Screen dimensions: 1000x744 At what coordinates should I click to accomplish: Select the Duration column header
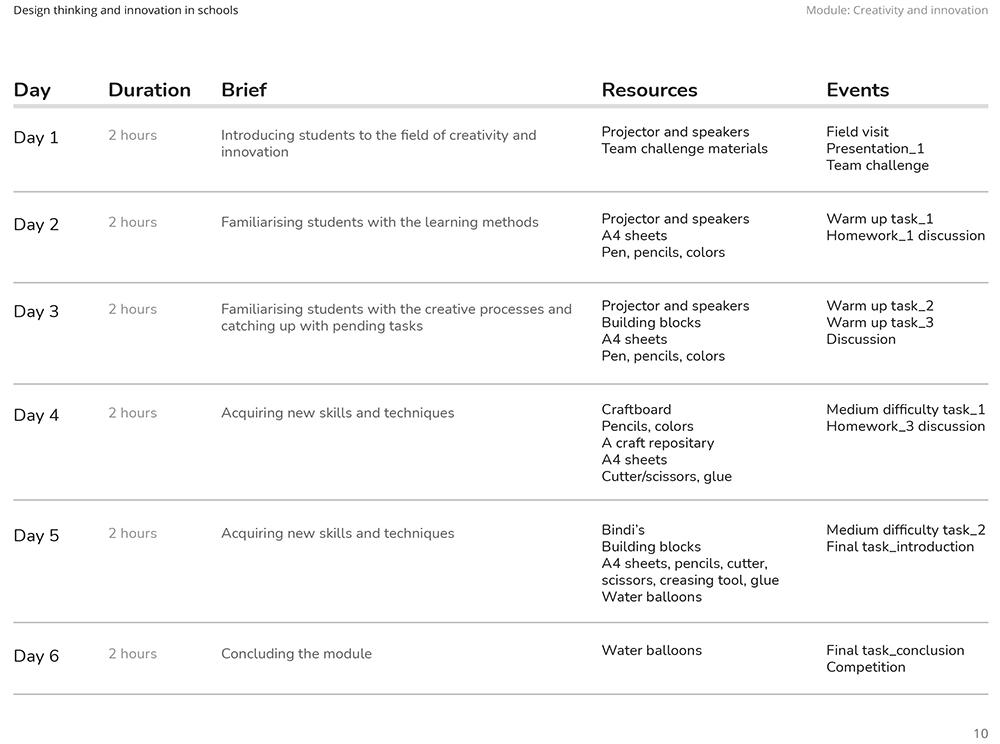149,90
